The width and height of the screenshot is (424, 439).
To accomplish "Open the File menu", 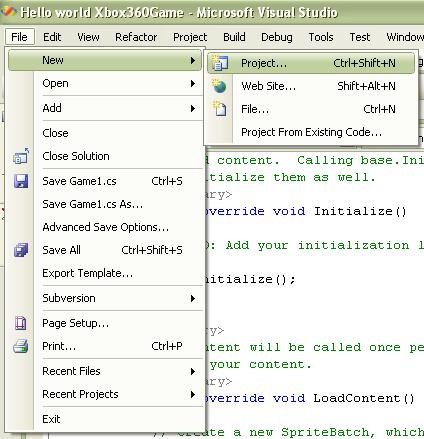I will tap(20, 37).
